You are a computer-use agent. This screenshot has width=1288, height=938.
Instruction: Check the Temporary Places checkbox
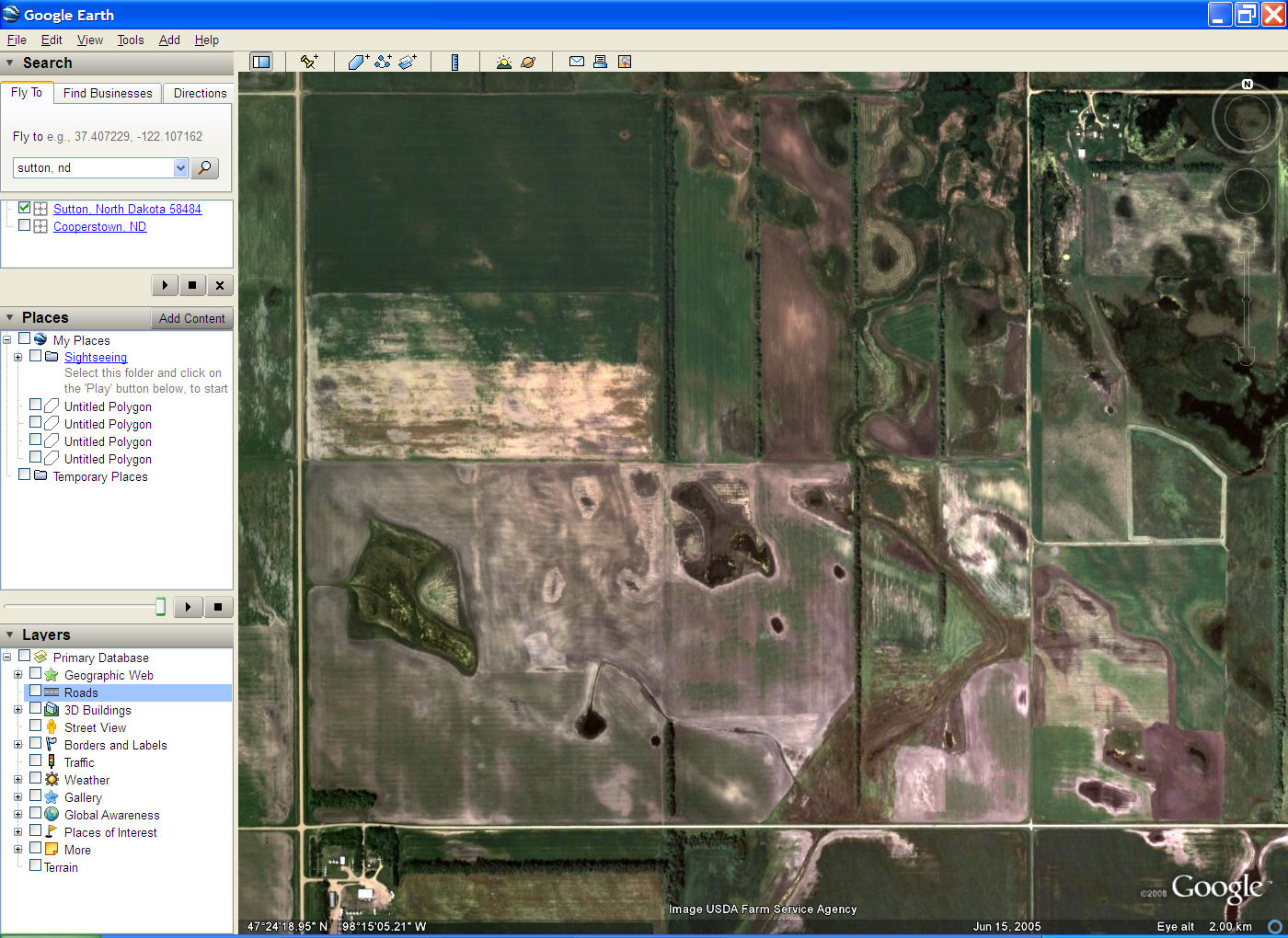click(25, 475)
